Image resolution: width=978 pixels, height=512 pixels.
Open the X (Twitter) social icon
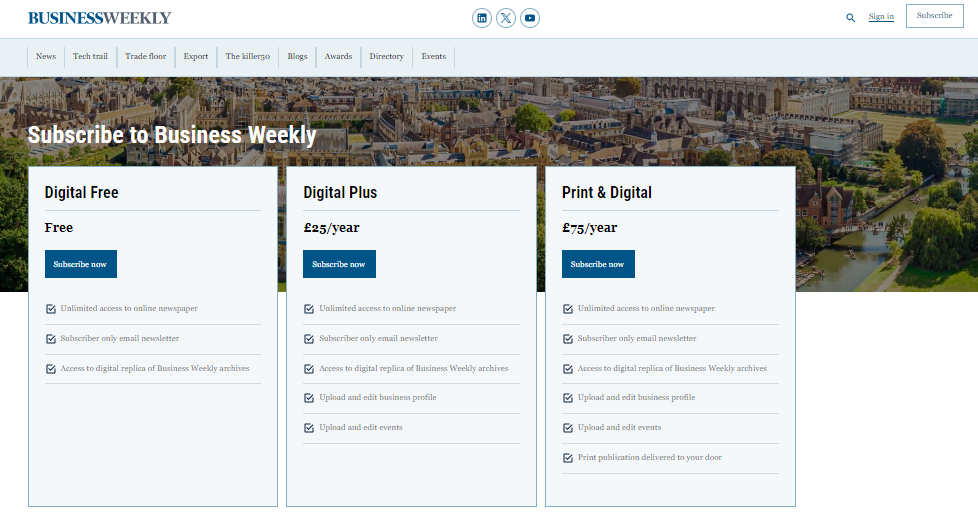pos(506,18)
